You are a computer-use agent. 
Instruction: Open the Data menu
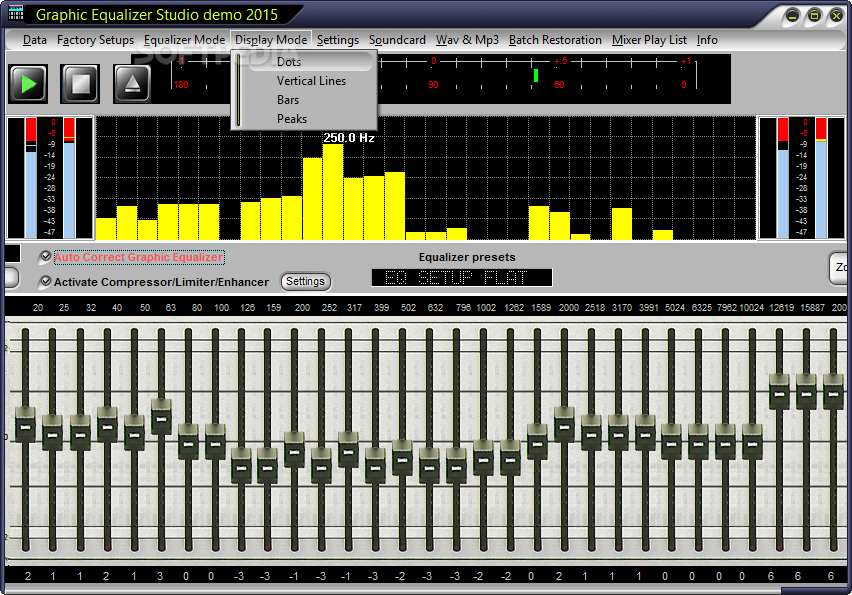(35, 40)
